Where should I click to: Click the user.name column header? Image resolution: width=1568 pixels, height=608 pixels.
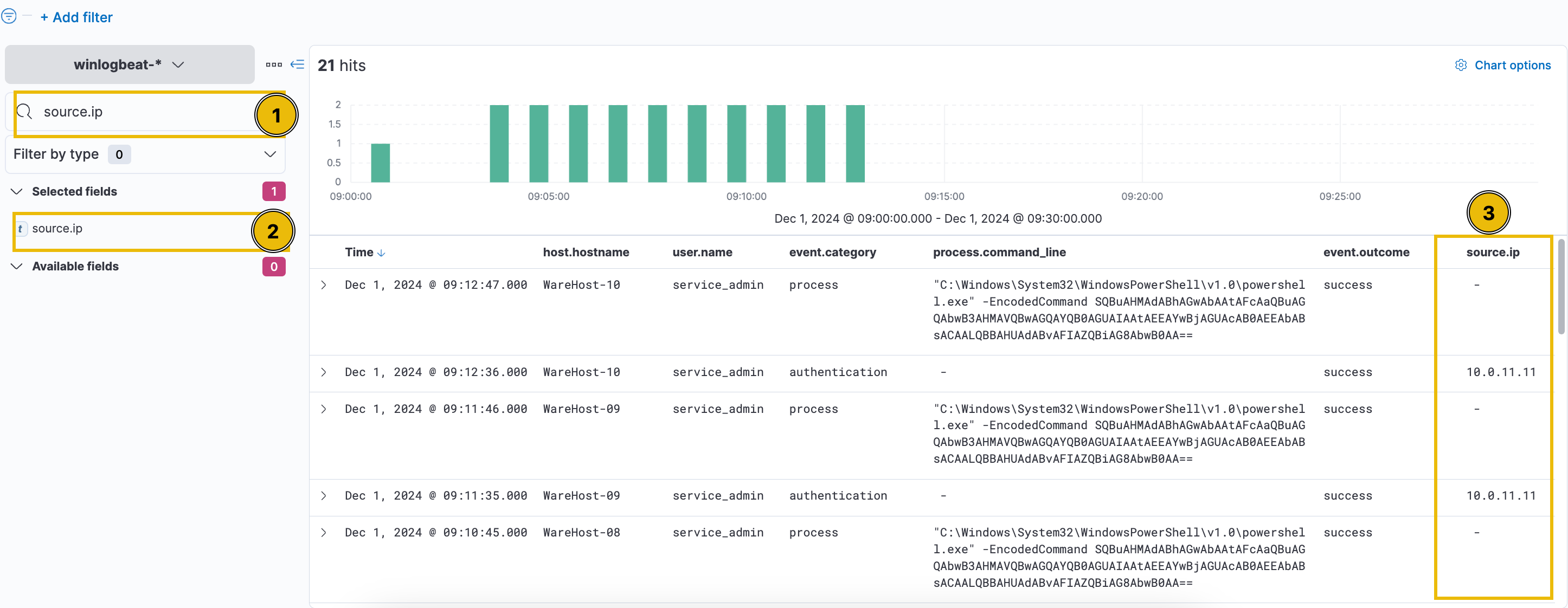click(x=702, y=253)
